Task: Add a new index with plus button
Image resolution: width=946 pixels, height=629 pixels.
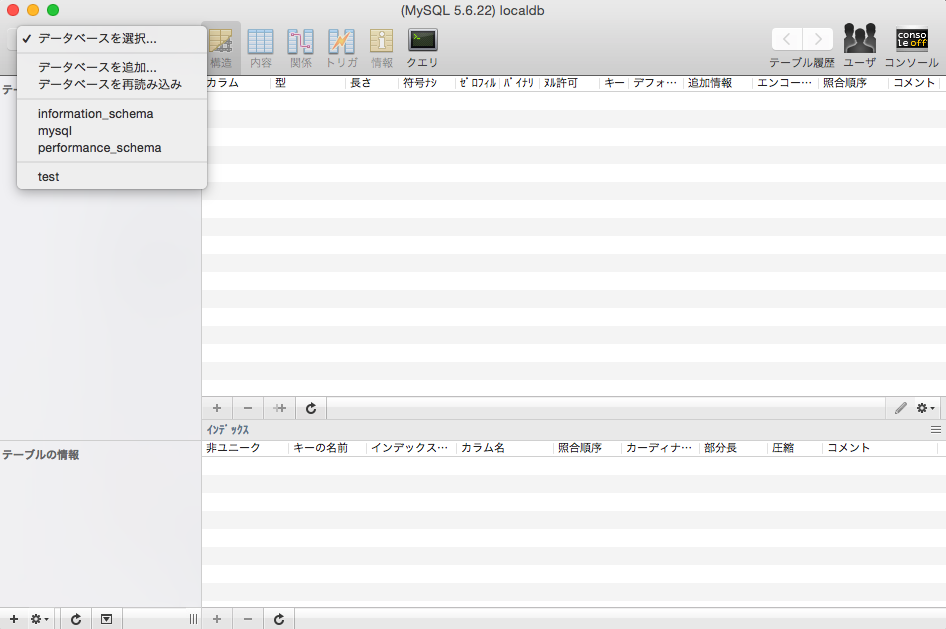Action: click(217, 619)
